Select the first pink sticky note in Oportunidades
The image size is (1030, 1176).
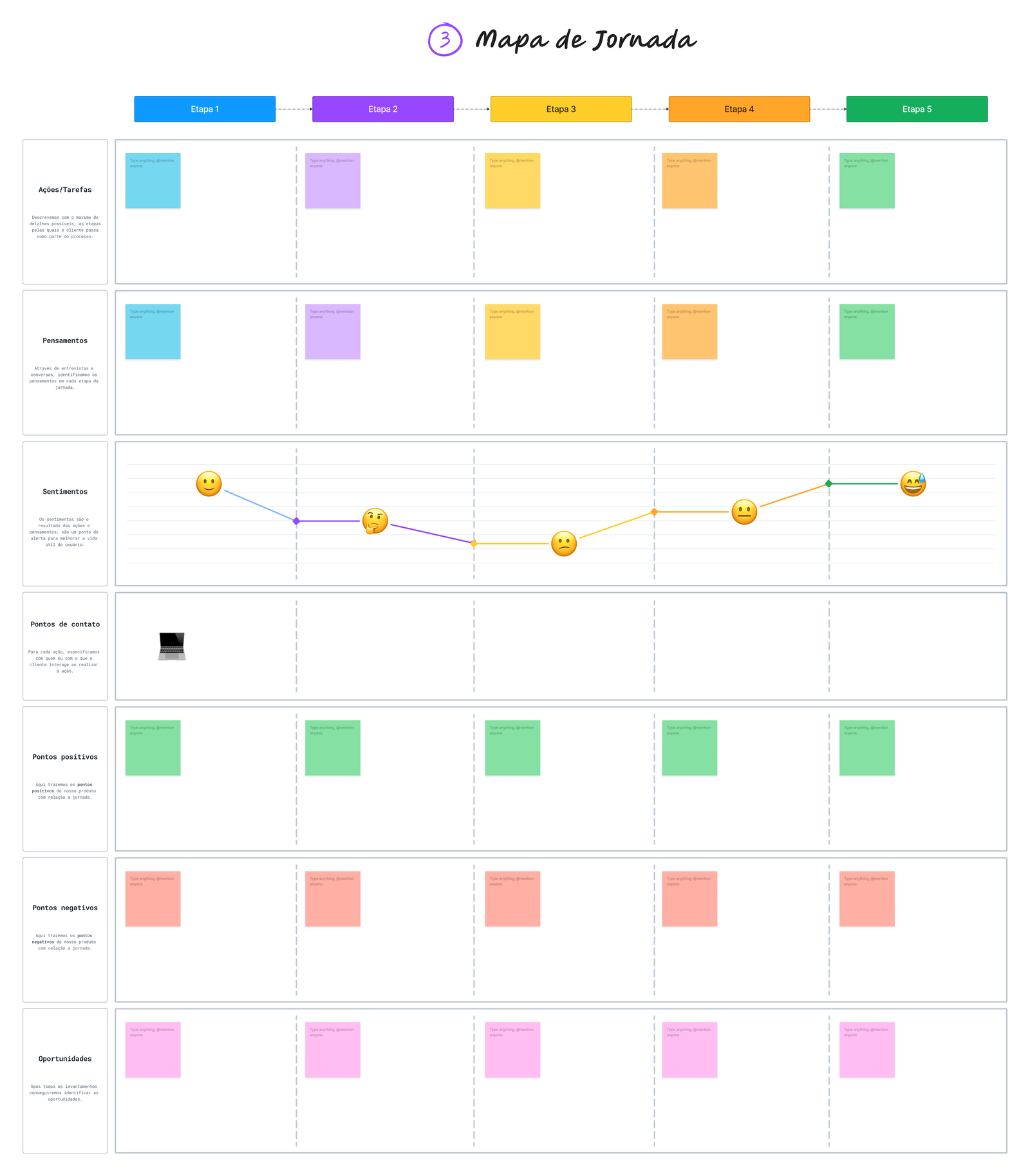point(153,1049)
